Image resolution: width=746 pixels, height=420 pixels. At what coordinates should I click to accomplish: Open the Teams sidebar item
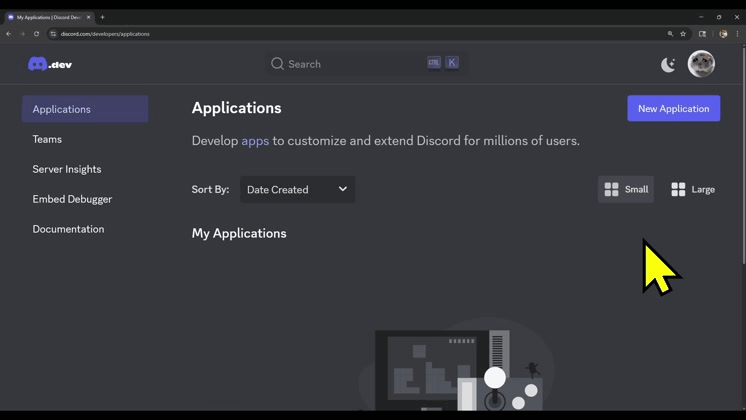coord(47,139)
